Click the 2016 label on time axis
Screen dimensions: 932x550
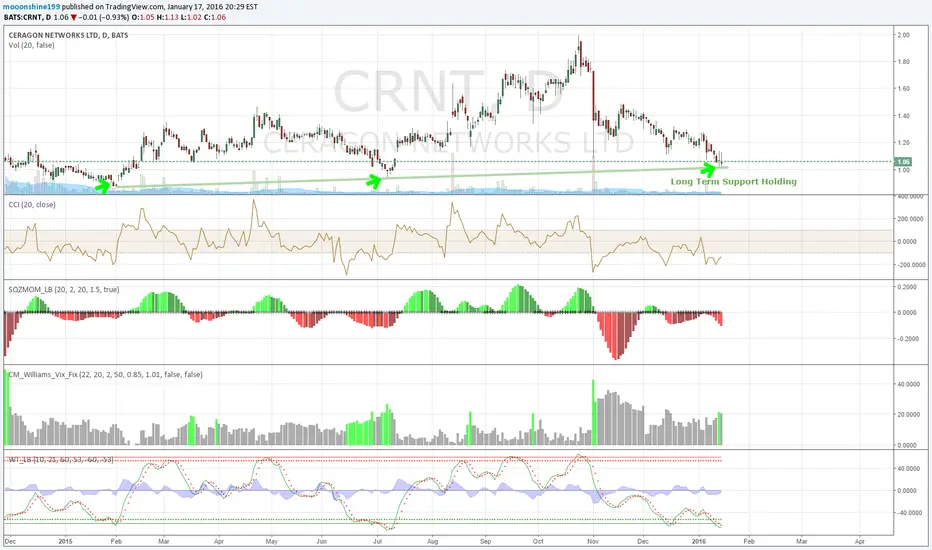coord(699,542)
